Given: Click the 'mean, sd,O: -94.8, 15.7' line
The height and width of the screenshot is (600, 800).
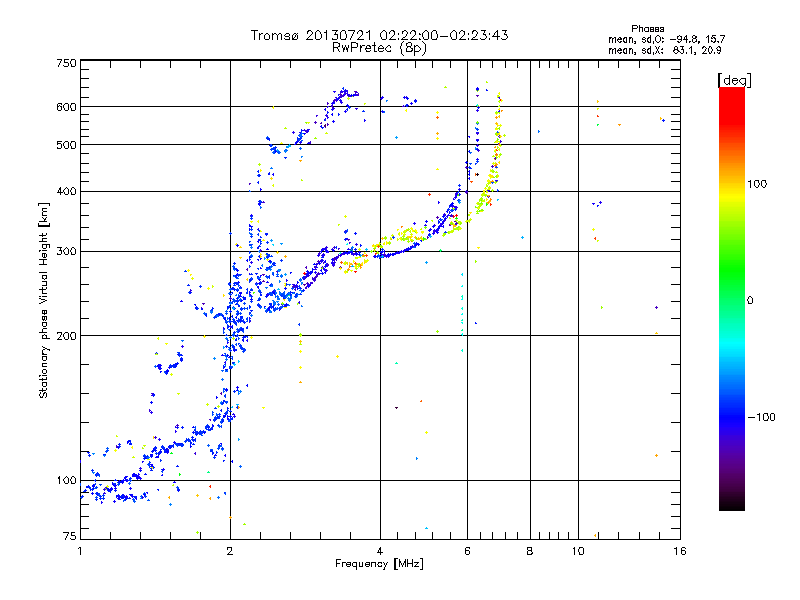Looking at the screenshot, I should click(666, 39).
